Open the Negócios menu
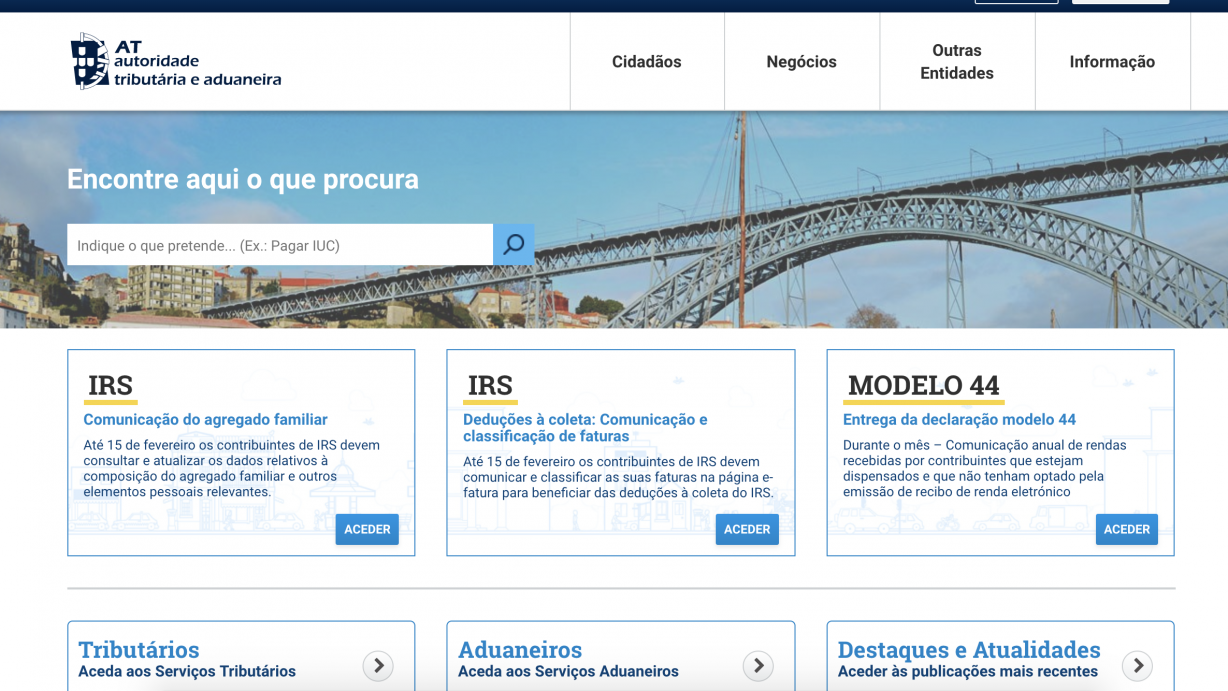 [802, 62]
